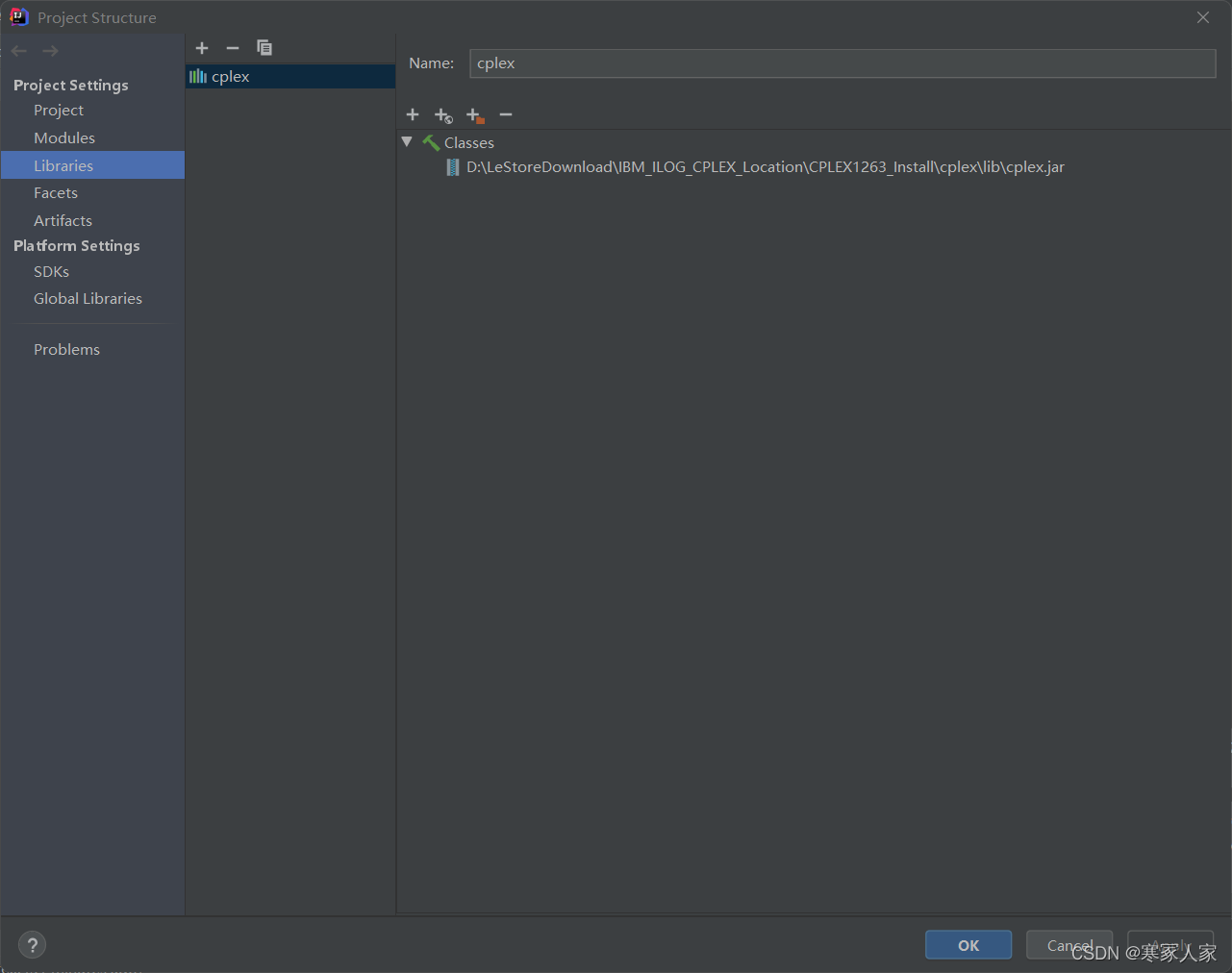Click the cplex.jar archive icon
1232x973 pixels.
453,167
